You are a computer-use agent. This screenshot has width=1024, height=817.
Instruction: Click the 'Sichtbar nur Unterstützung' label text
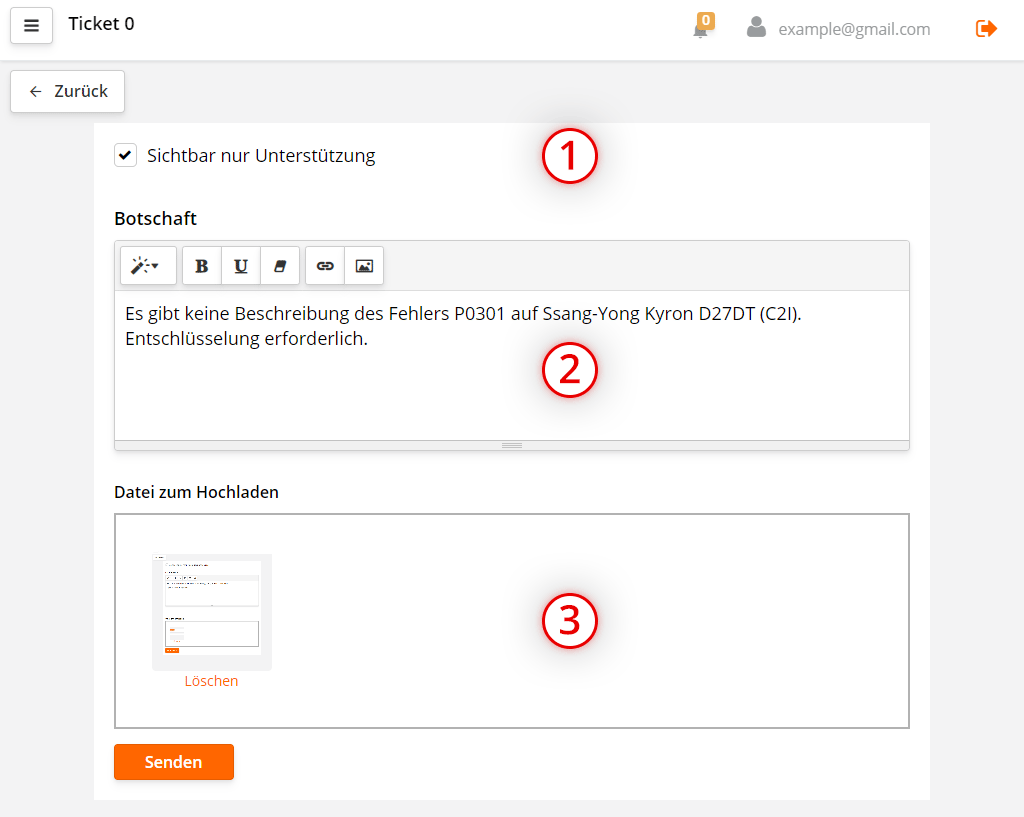pos(261,155)
